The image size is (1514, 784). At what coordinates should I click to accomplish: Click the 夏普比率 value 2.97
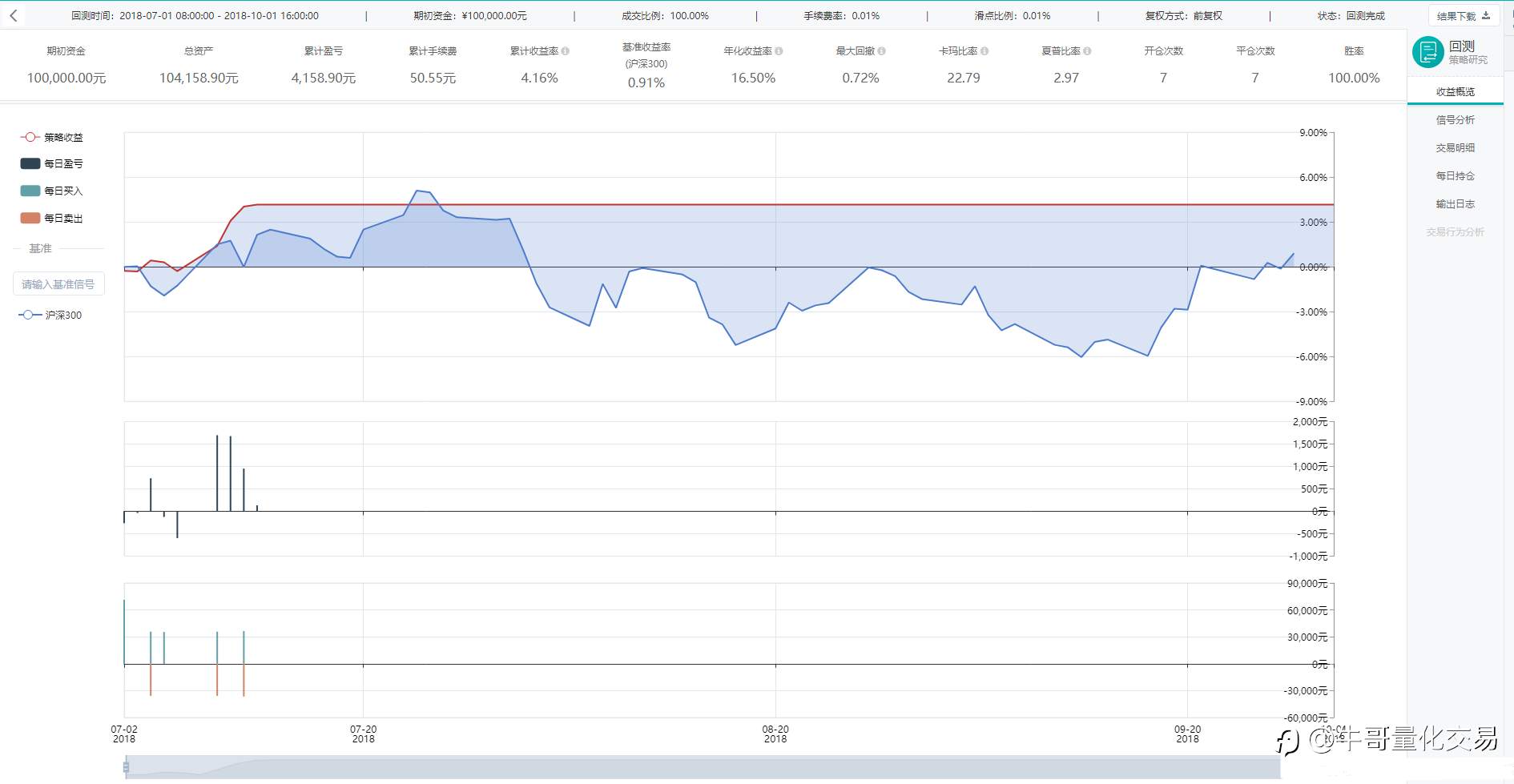(1066, 78)
